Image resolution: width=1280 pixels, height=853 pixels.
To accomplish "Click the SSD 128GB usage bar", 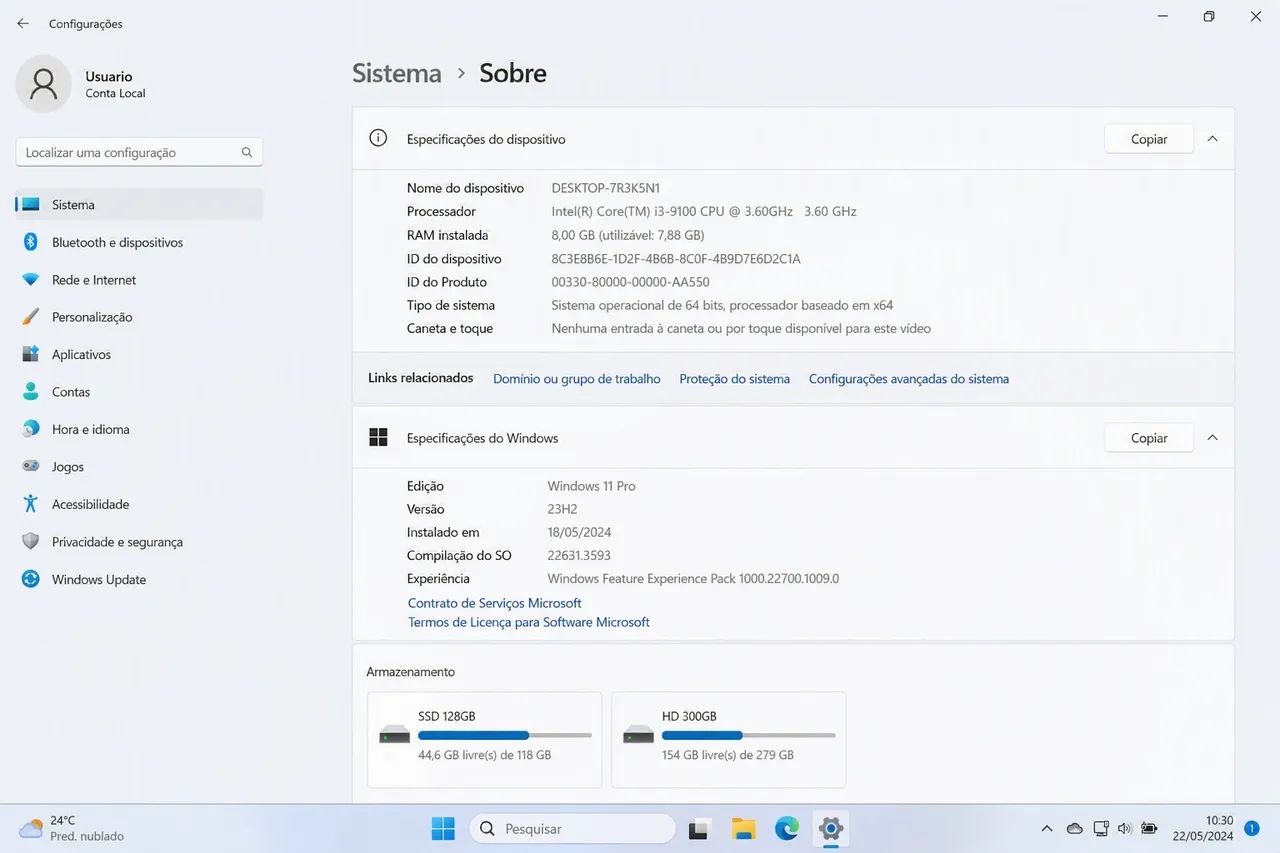I will coord(505,735).
